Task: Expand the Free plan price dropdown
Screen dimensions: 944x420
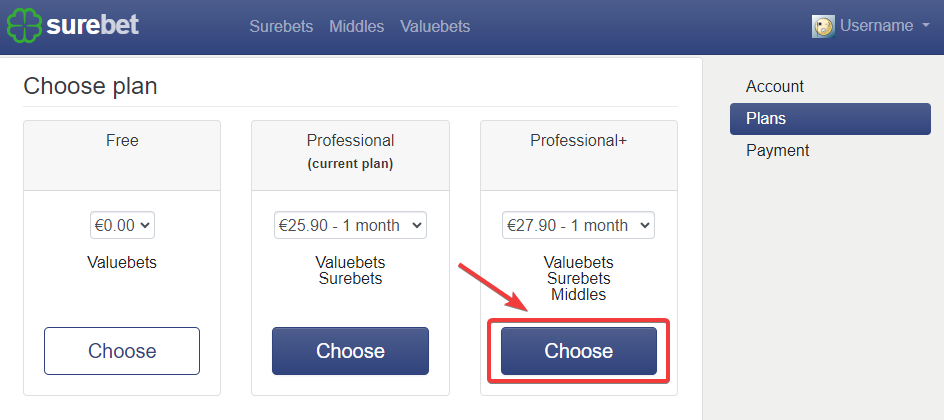Action: coord(122,225)
